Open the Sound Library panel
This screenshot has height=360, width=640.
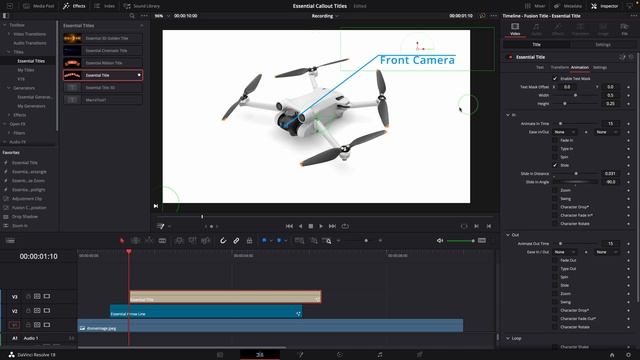[142, 6]
